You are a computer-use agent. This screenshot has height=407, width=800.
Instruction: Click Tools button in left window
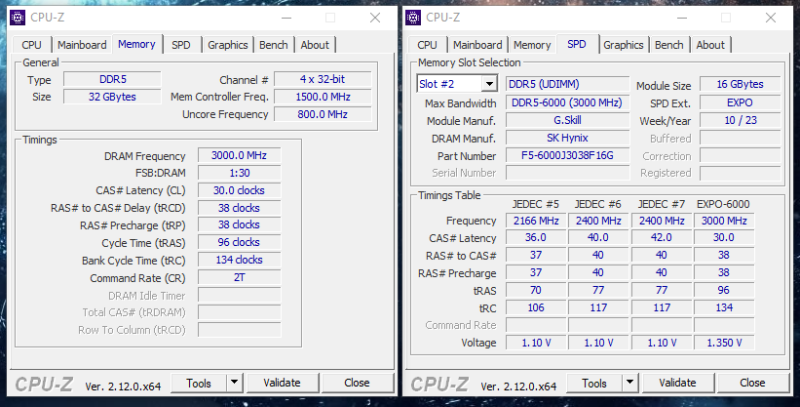199,383
